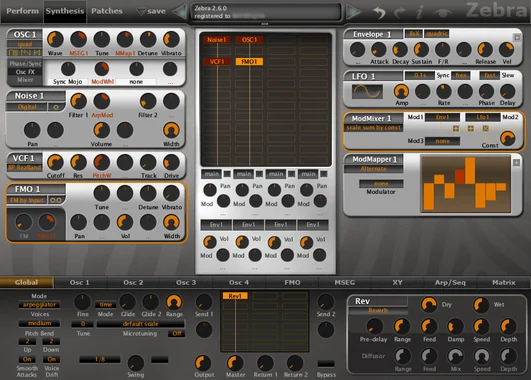Toggle second lane main mute box

259,174
